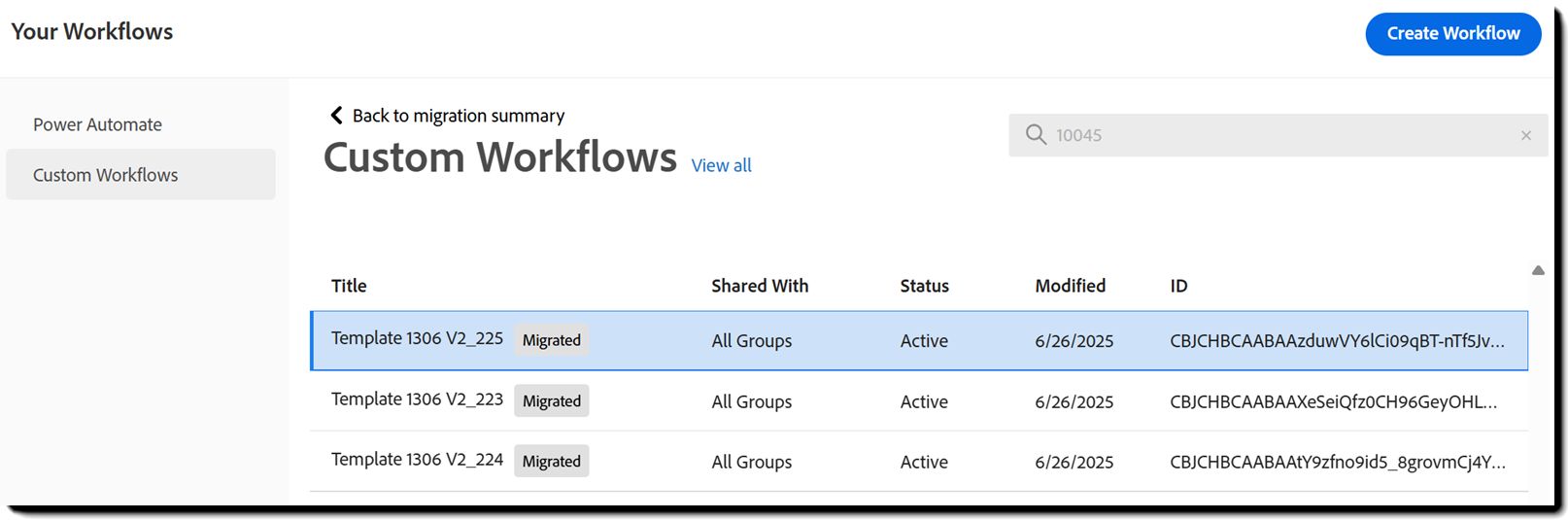Click All Groups in the V2_223 row
This screenshot has width=1568, height=520.
pos(751,401)
